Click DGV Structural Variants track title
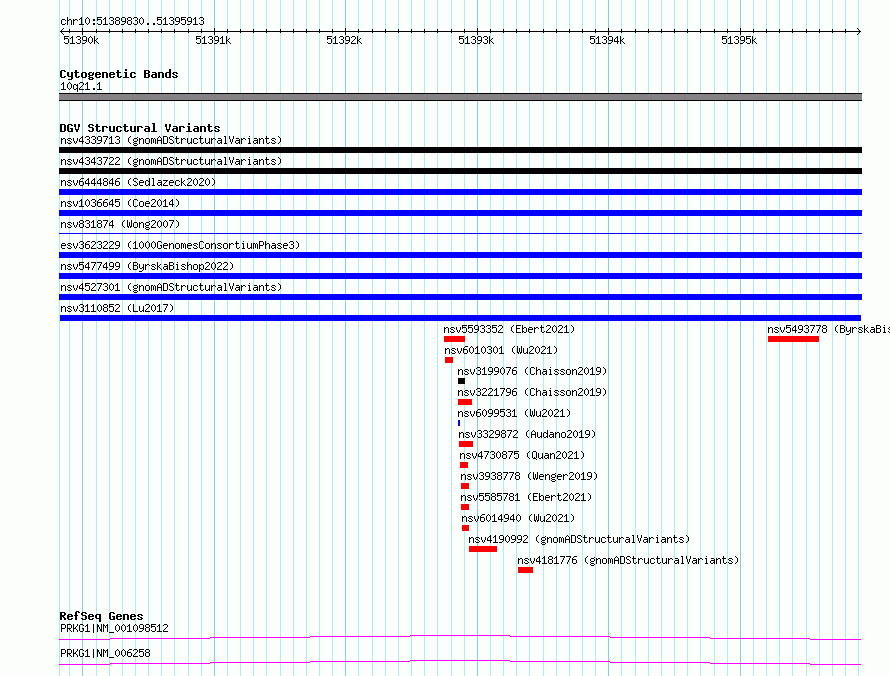890x676 pixels. click(x=140, y=128)
